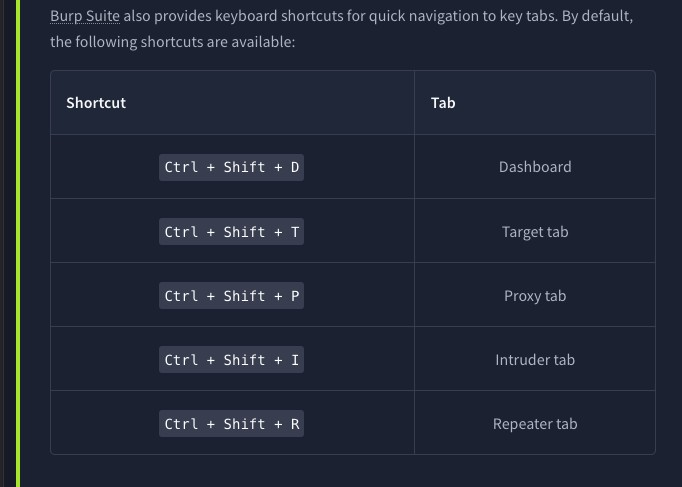Click the Proxy tab table cell

click(535, 296)
